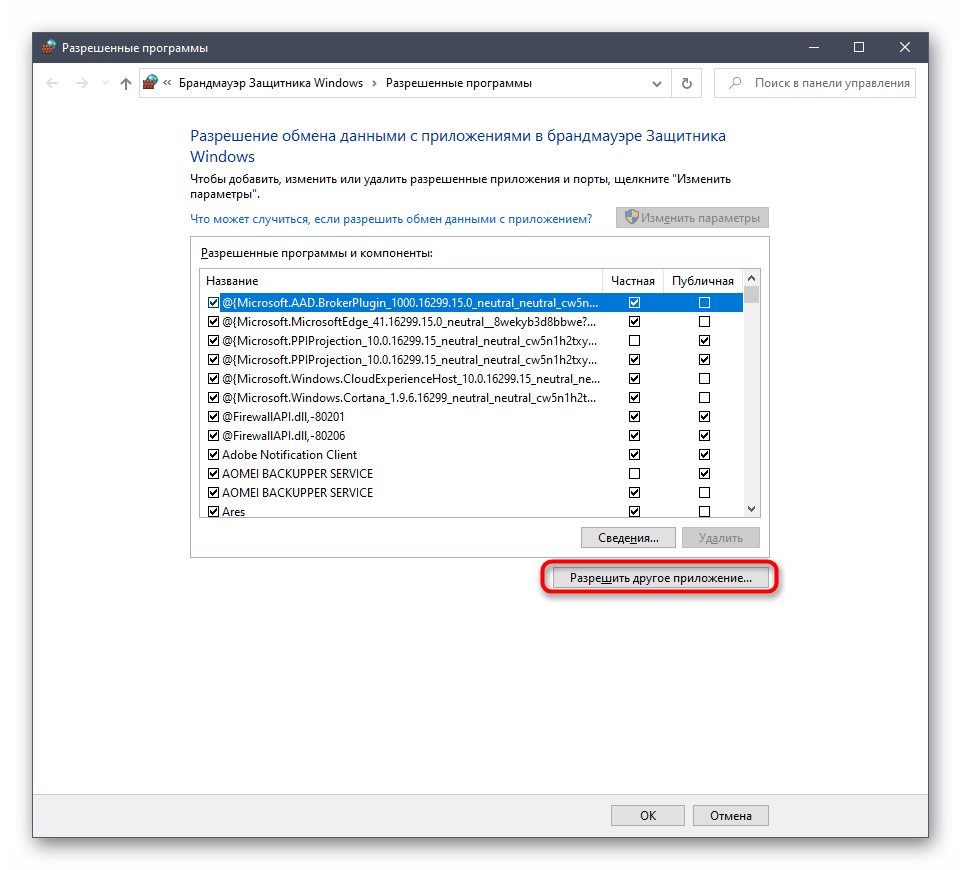Screen dimensions: 961x870
Task: Select Брандмауэр Защитника Windows breadcrumb
Action: coord(270,84)
